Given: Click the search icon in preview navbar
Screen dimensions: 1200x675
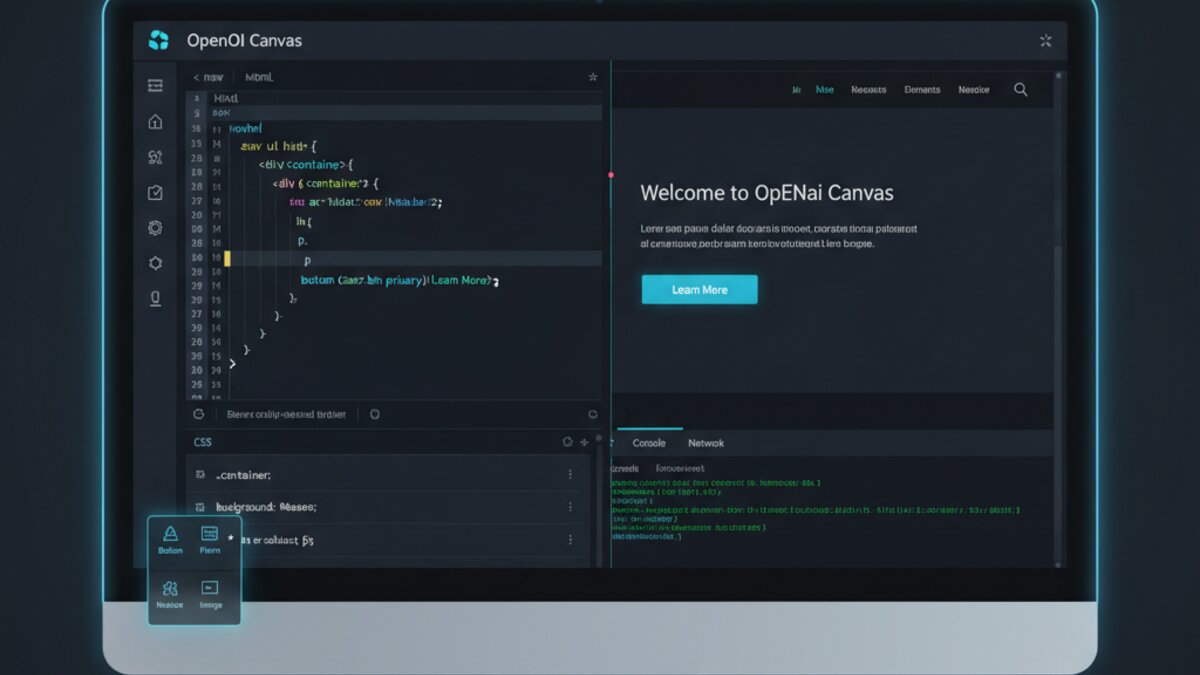Looking at the screenshot, I should click(x=1021, y=89).
